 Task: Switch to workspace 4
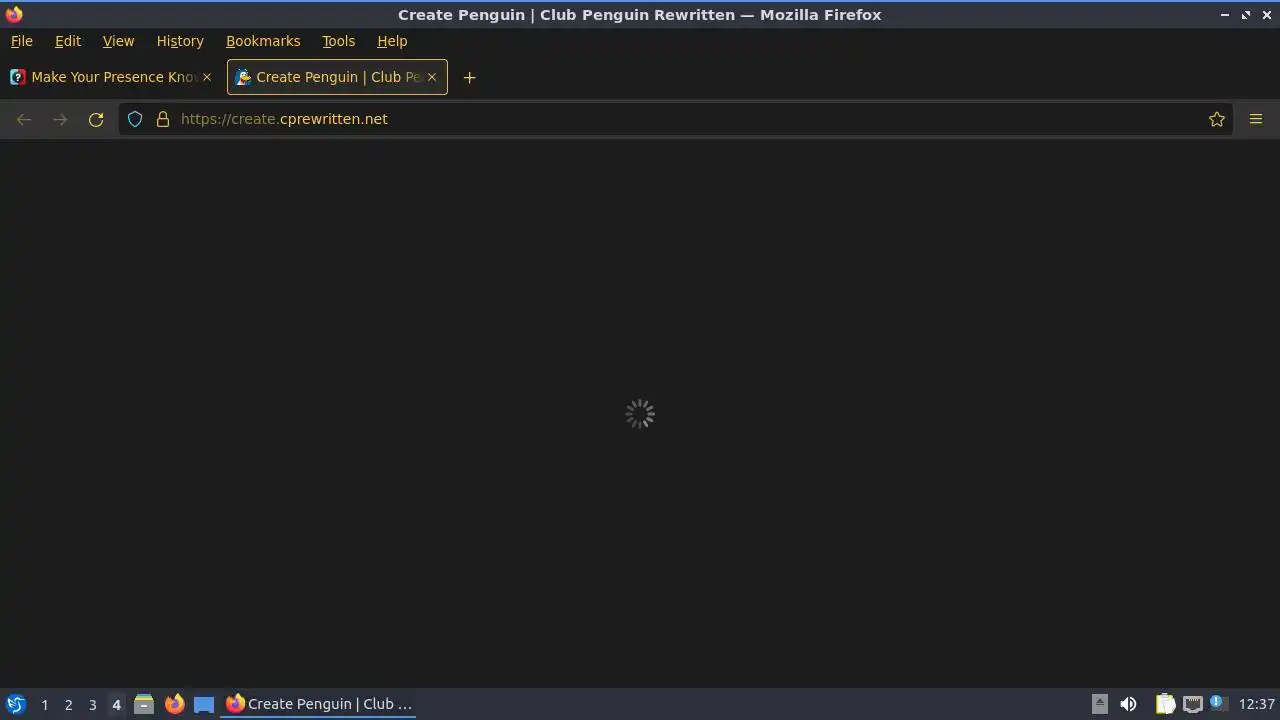tap(116, 705)
